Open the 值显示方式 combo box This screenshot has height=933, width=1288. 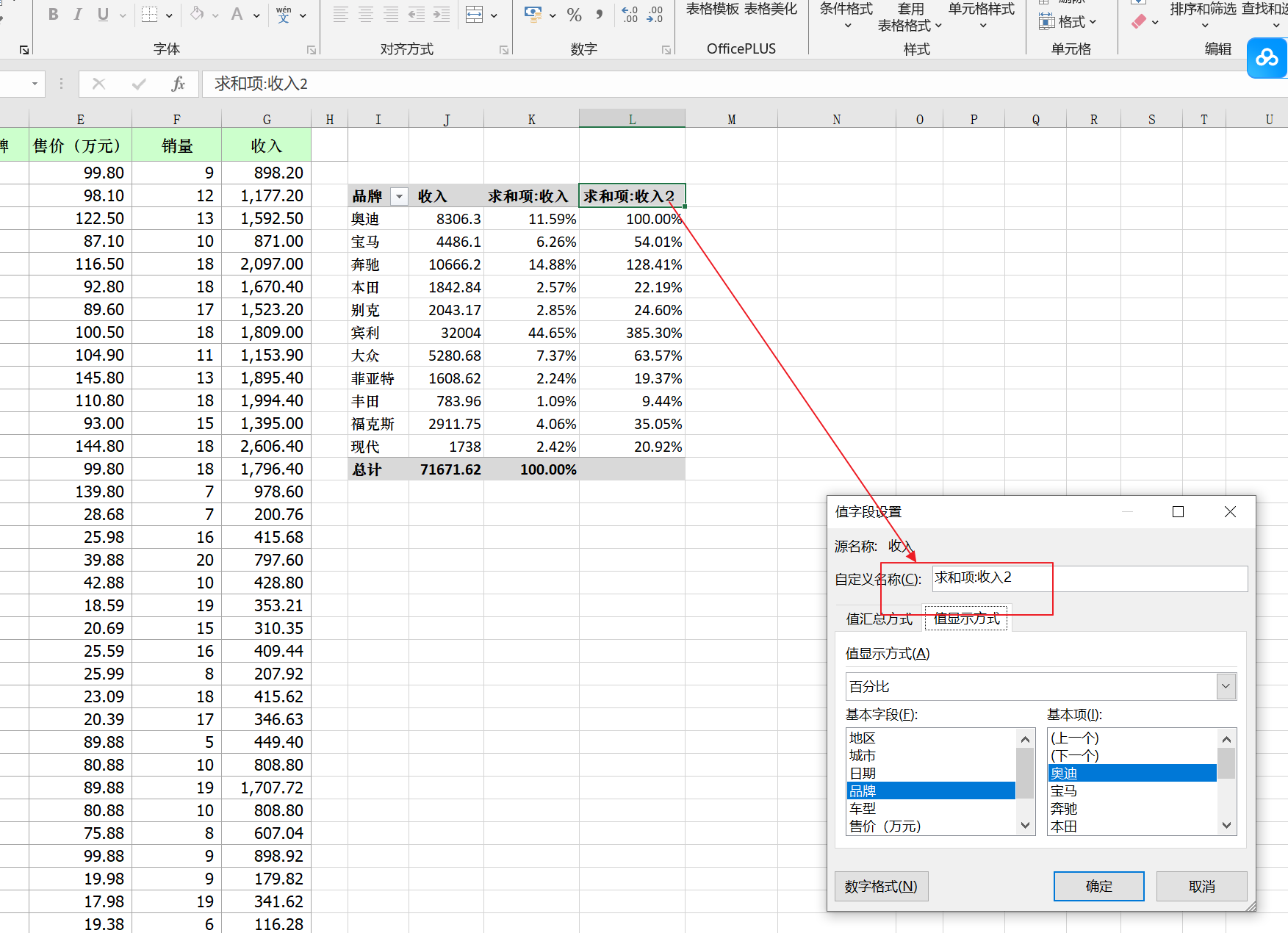[1041, 686]
